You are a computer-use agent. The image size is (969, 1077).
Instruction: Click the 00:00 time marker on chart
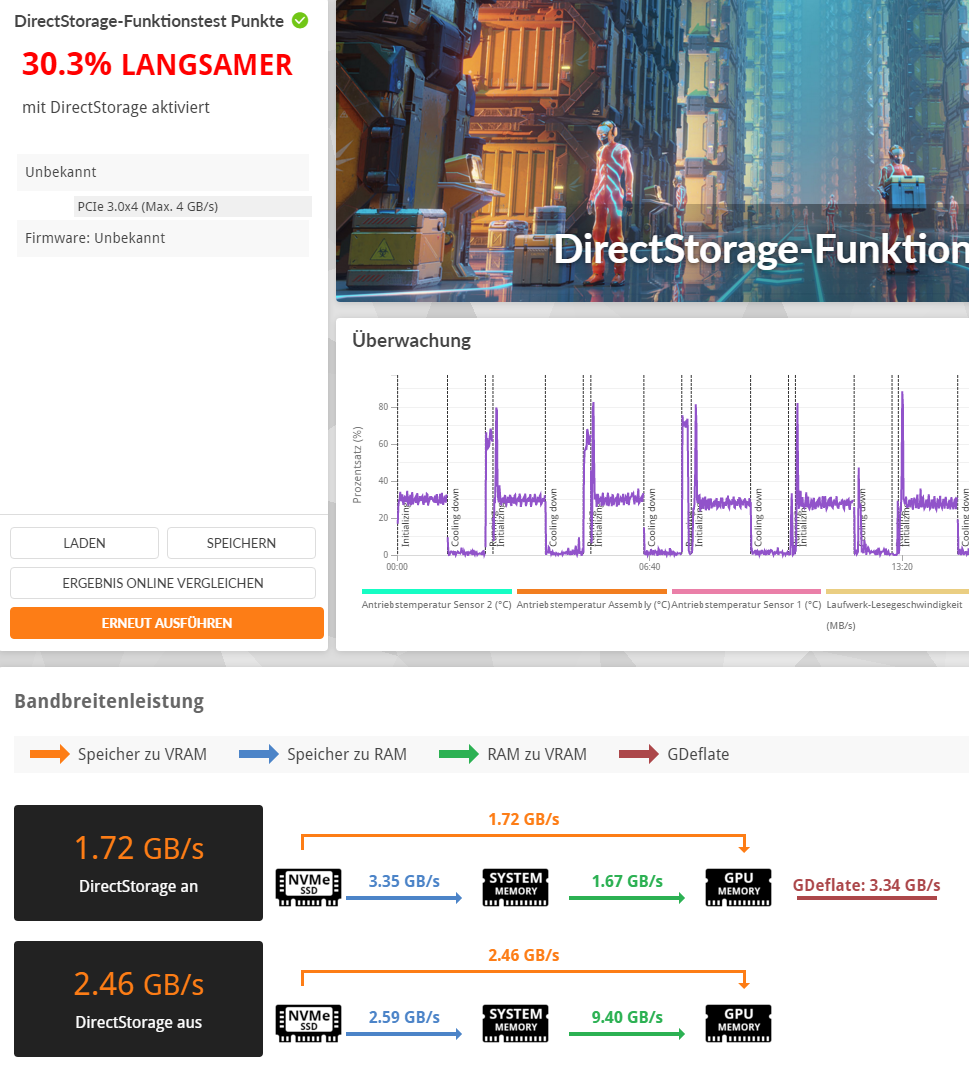click(397, 567)
